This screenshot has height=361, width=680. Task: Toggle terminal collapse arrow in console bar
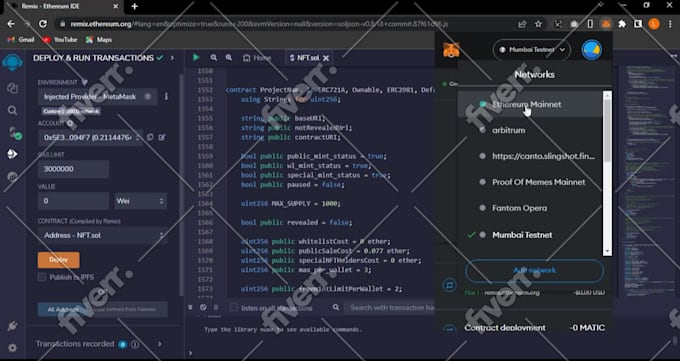(190, 307)
